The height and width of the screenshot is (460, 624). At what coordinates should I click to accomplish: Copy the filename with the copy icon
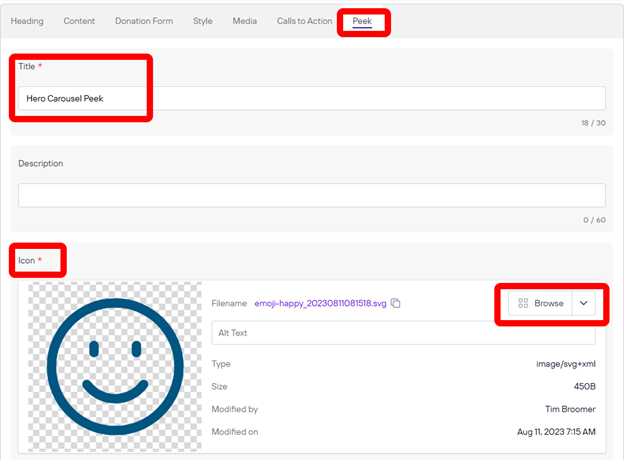[x=396, y=303]
